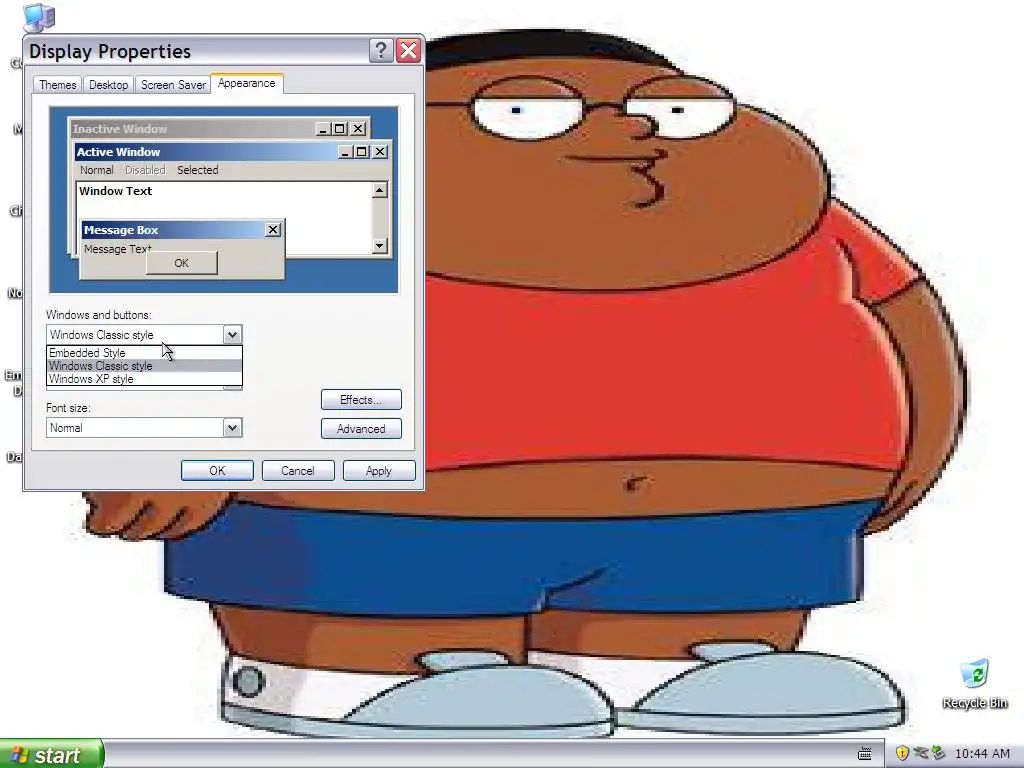The width and height of the screenshot is (1024, 768).
Task: Open the Start menu
Action: tap(51, 754)
